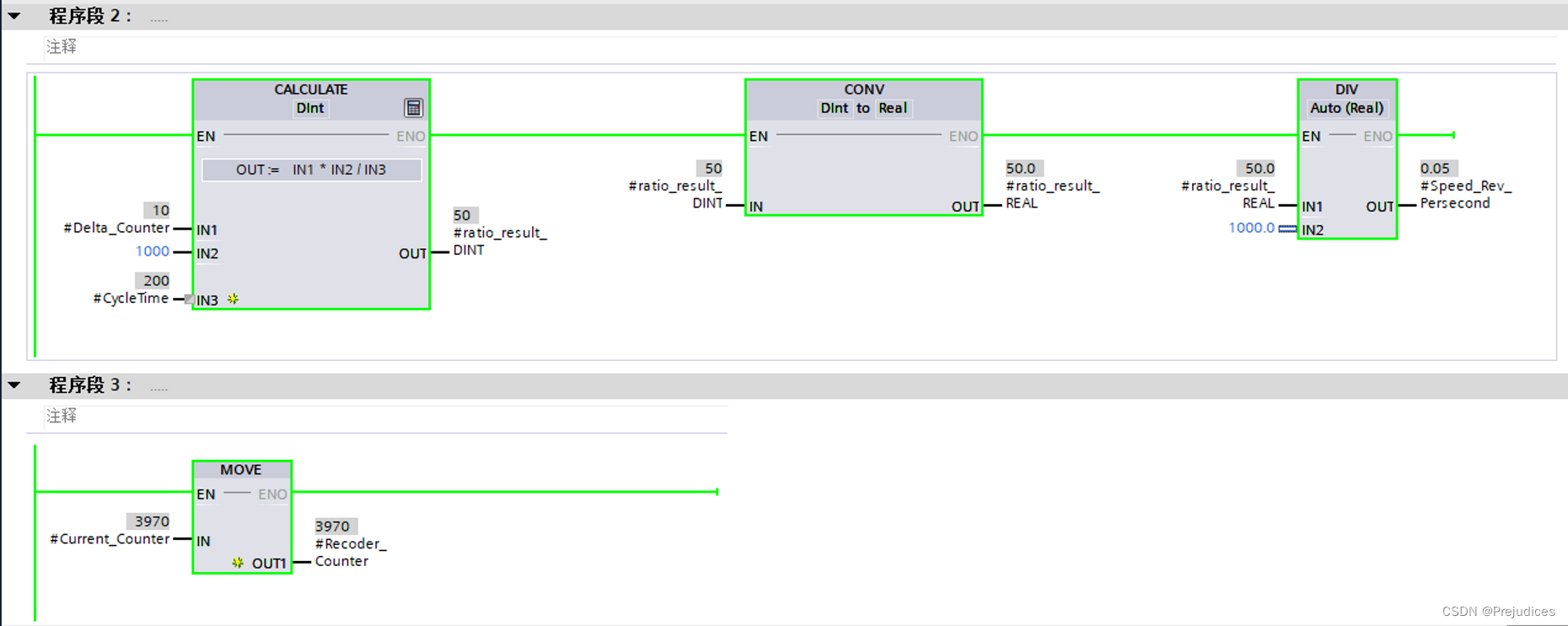Viewport: 1568px width, 626px height.
Task: Click the 注释 comment field of network 2
Action: (x=799, y=47)
